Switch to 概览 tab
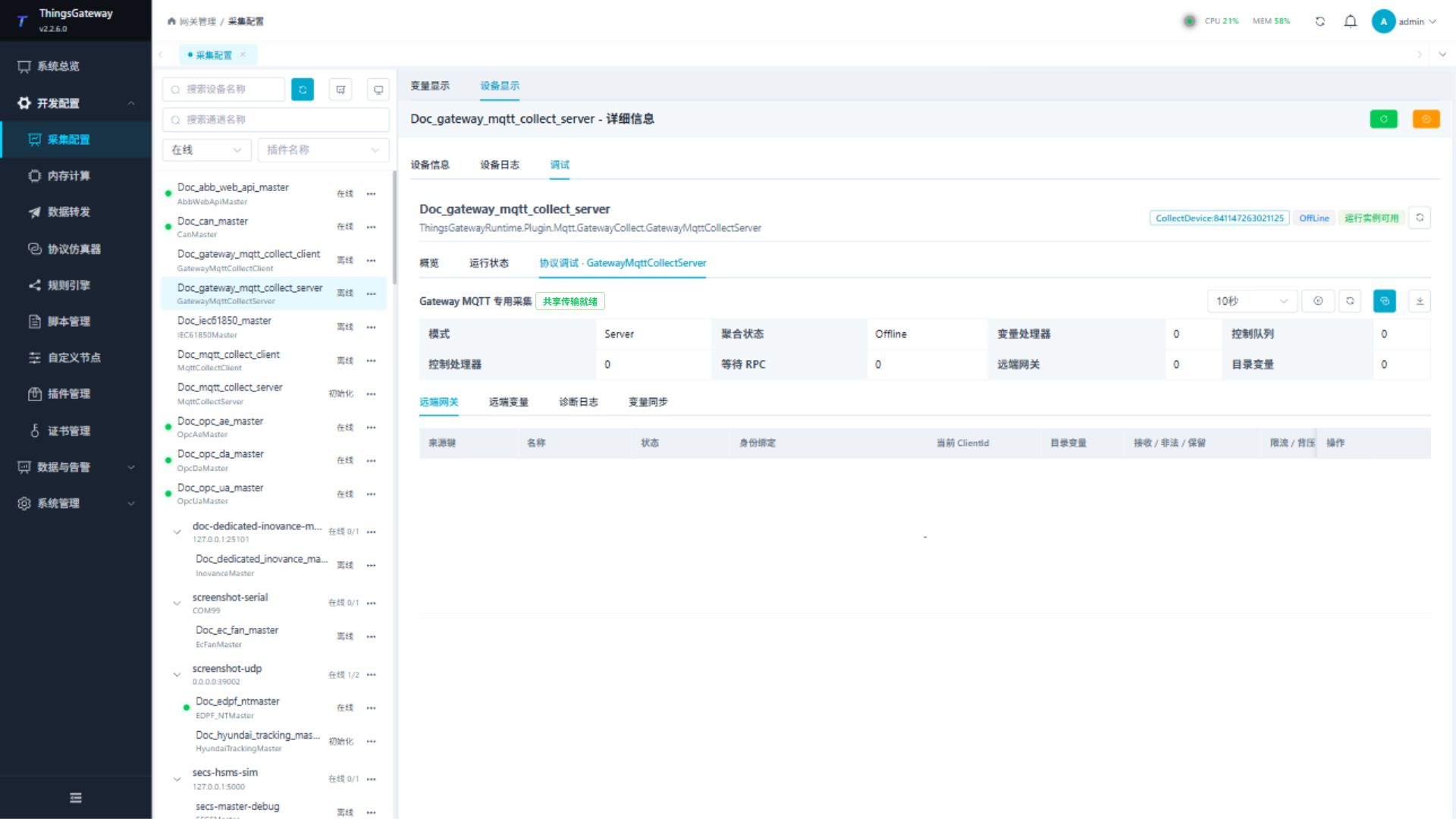Viewport: 1456px width, 819px height. click(x=429, y=263)
